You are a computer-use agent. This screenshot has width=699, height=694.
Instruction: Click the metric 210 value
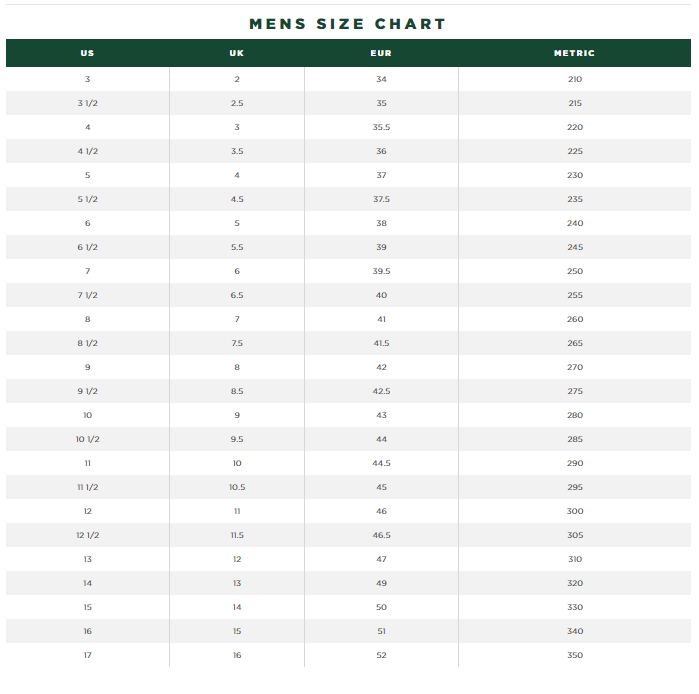coord(574,79)
